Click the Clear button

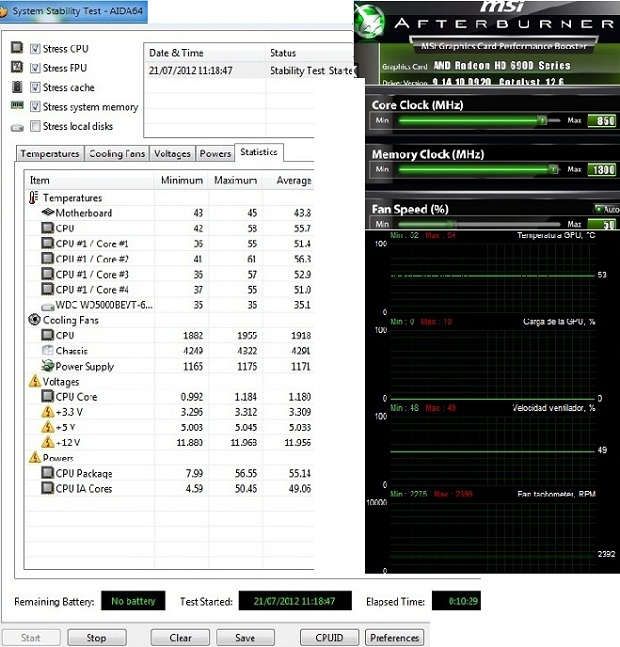pyautogui.click(x=180, y=638)
